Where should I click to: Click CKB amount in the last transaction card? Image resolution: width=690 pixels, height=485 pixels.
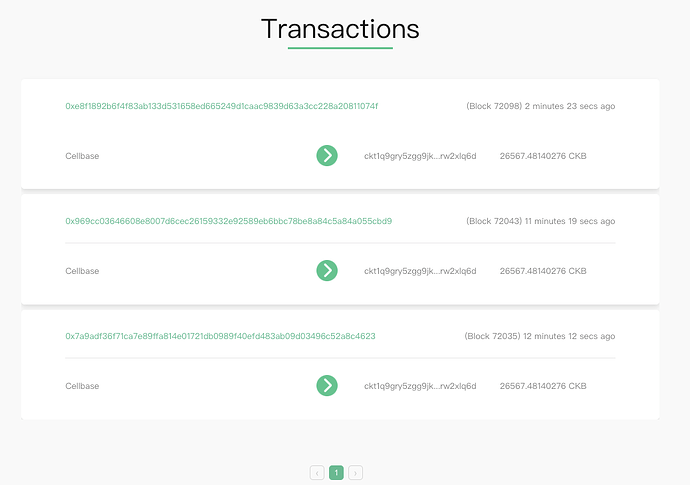(543, 386)
